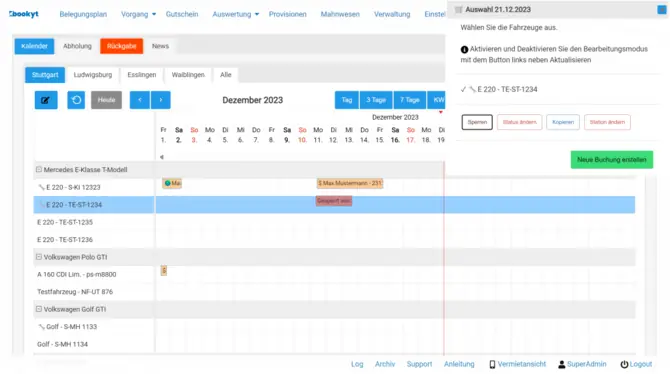Open the Log link in the footer
670x374 pixels.
pos(357,364)
